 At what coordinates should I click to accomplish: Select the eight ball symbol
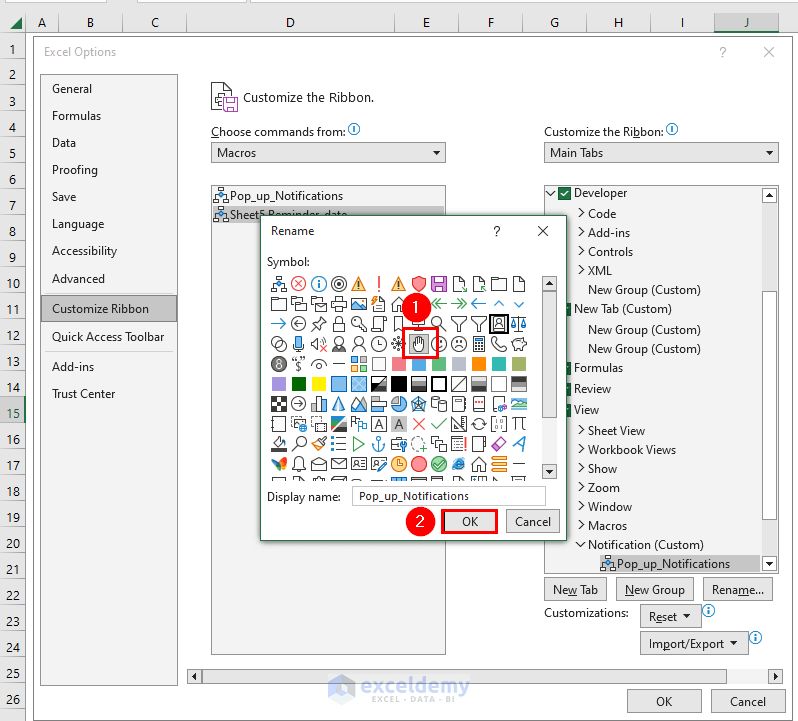pos(279,364)
